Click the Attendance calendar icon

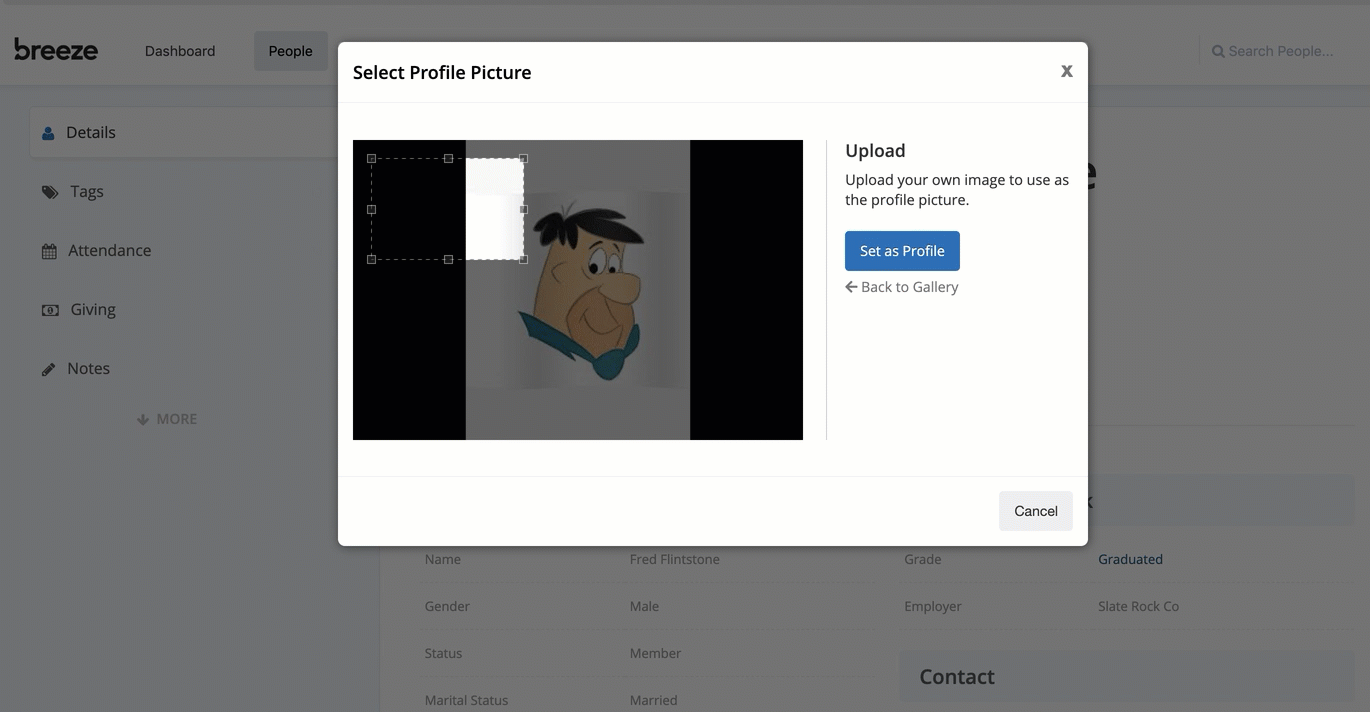[x=49, y=251]
